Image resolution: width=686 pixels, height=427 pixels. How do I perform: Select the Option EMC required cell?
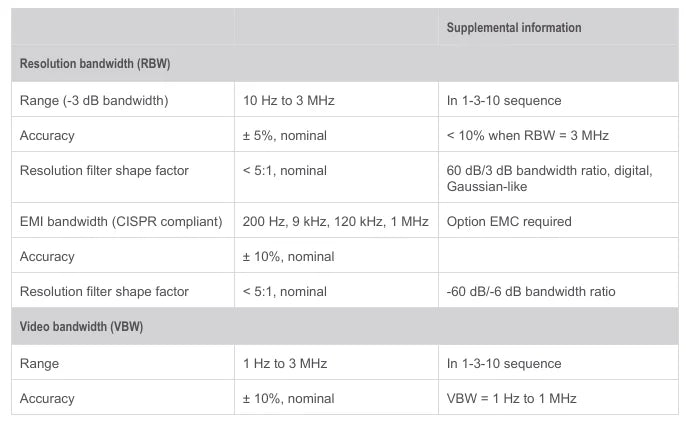[509, 221]
